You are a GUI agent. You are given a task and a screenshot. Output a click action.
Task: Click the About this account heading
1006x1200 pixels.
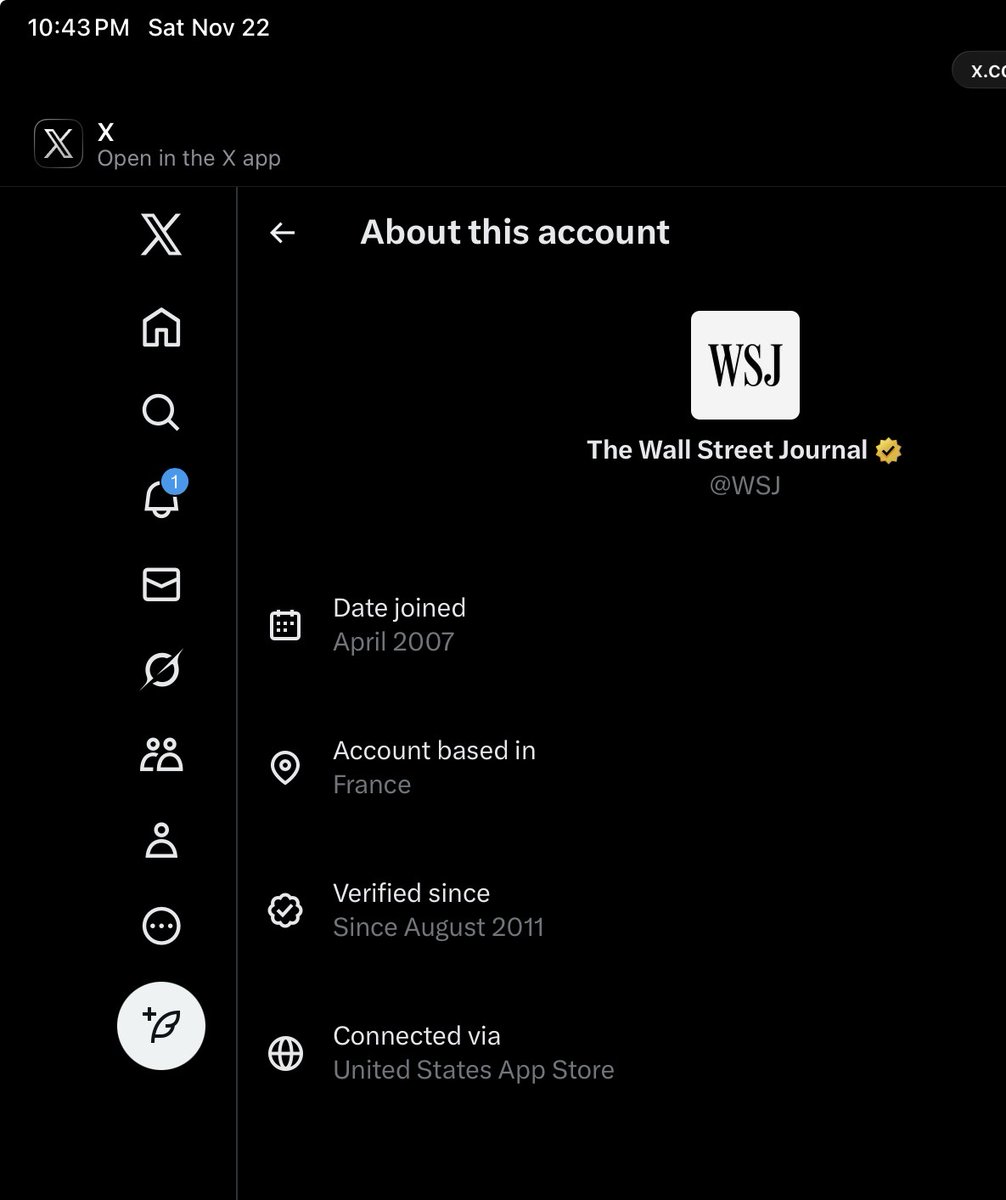(x=515, y=232)
